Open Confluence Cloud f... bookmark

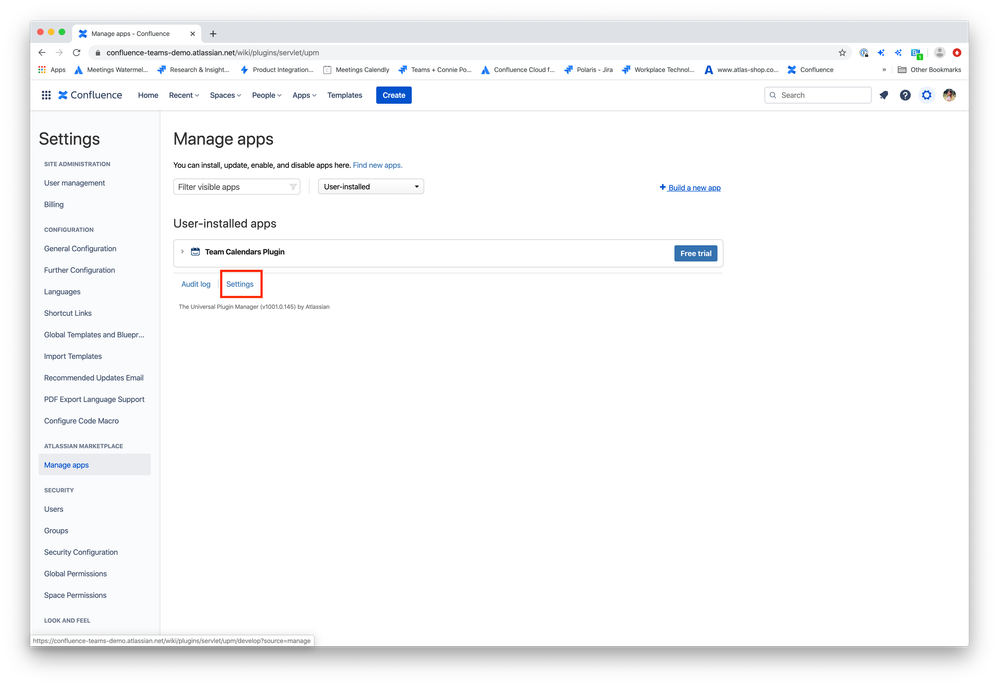(518, 70)
